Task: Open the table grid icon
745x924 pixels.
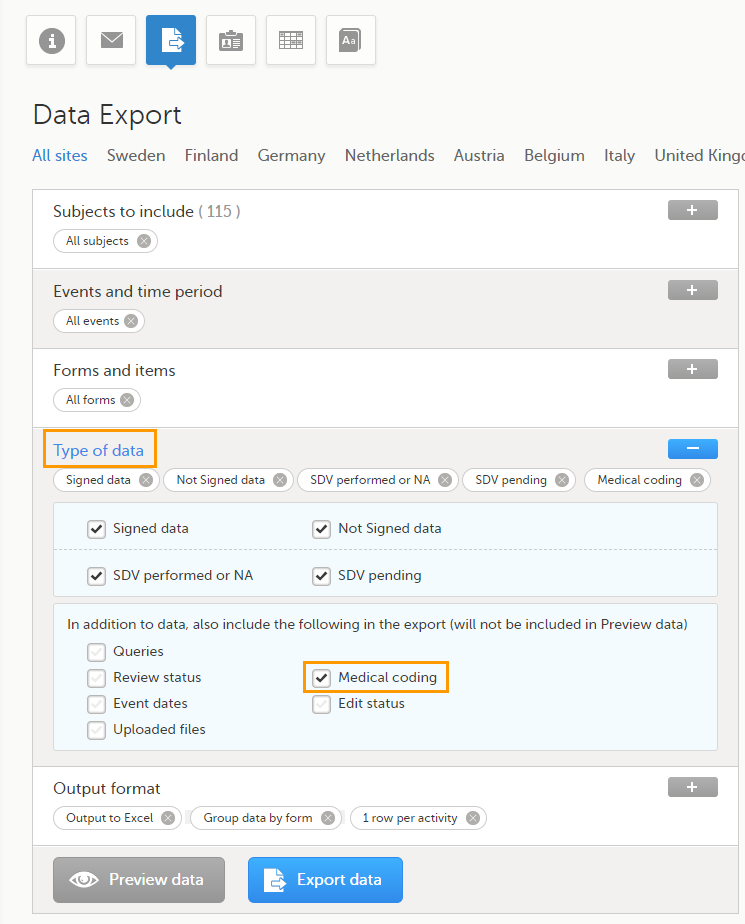Action: [291, 41]
